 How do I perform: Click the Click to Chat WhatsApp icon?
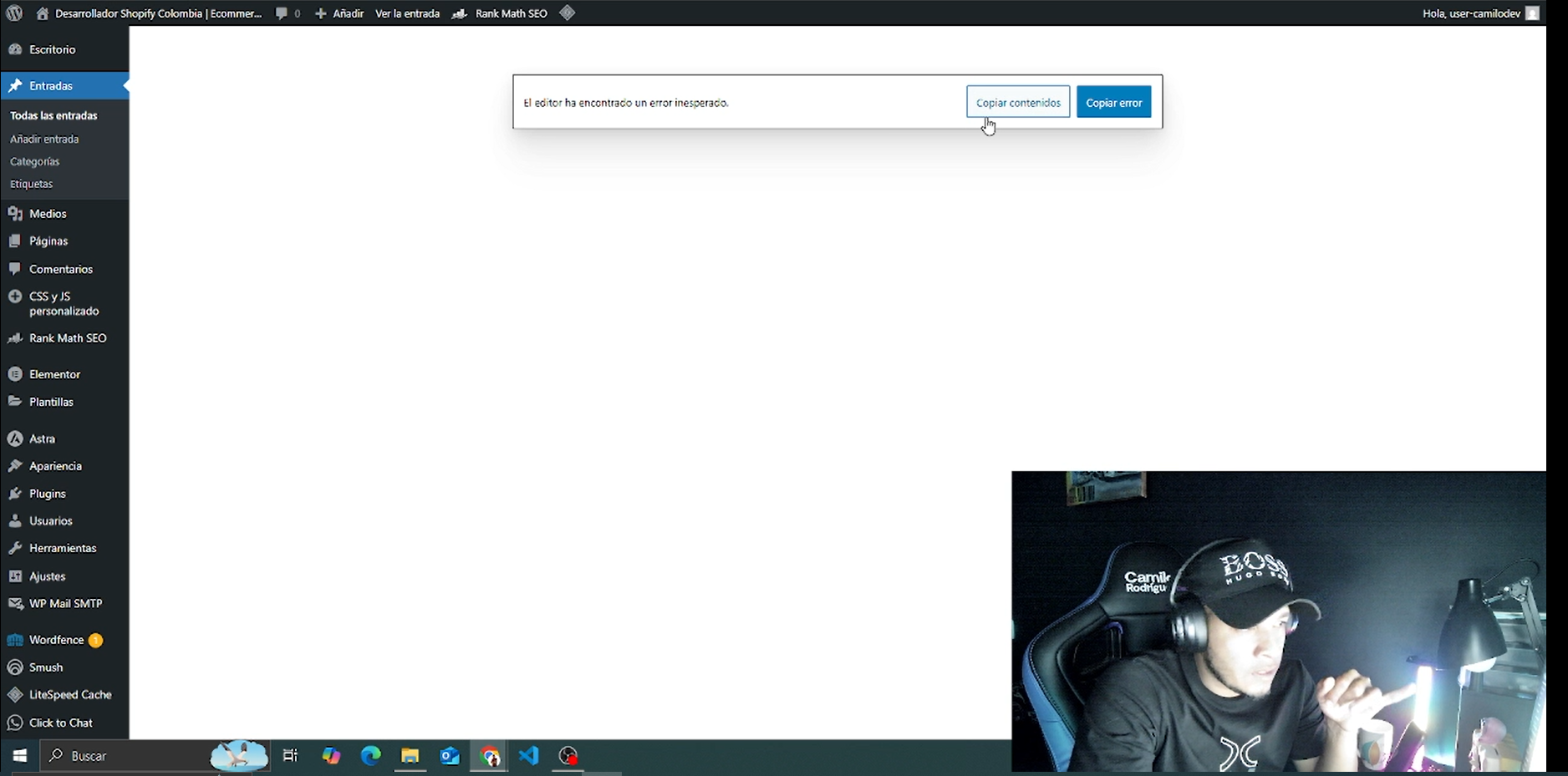15,723
